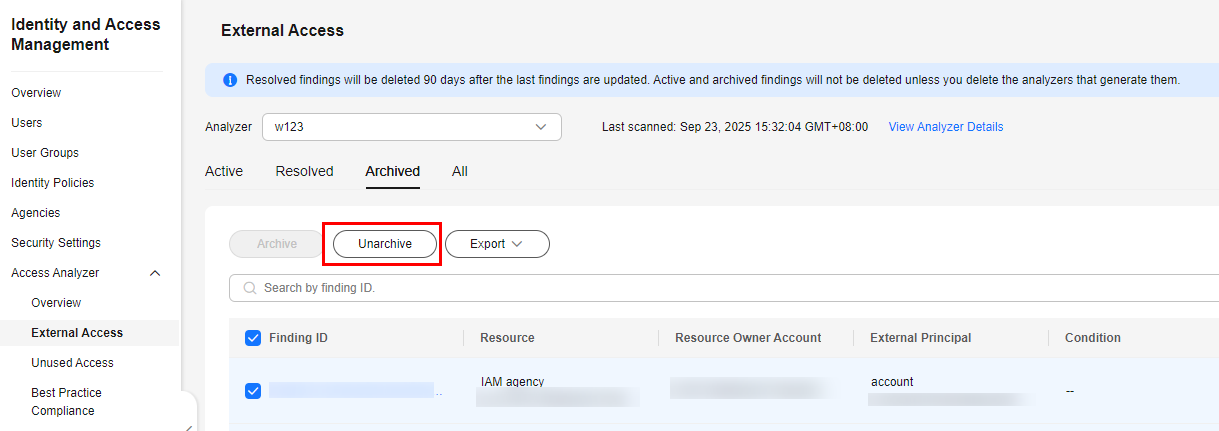Open the Analyzer w123 dropdown
Image resolution: width=1219 pixels, height=431 pixels.
click(x=411, y=127)
